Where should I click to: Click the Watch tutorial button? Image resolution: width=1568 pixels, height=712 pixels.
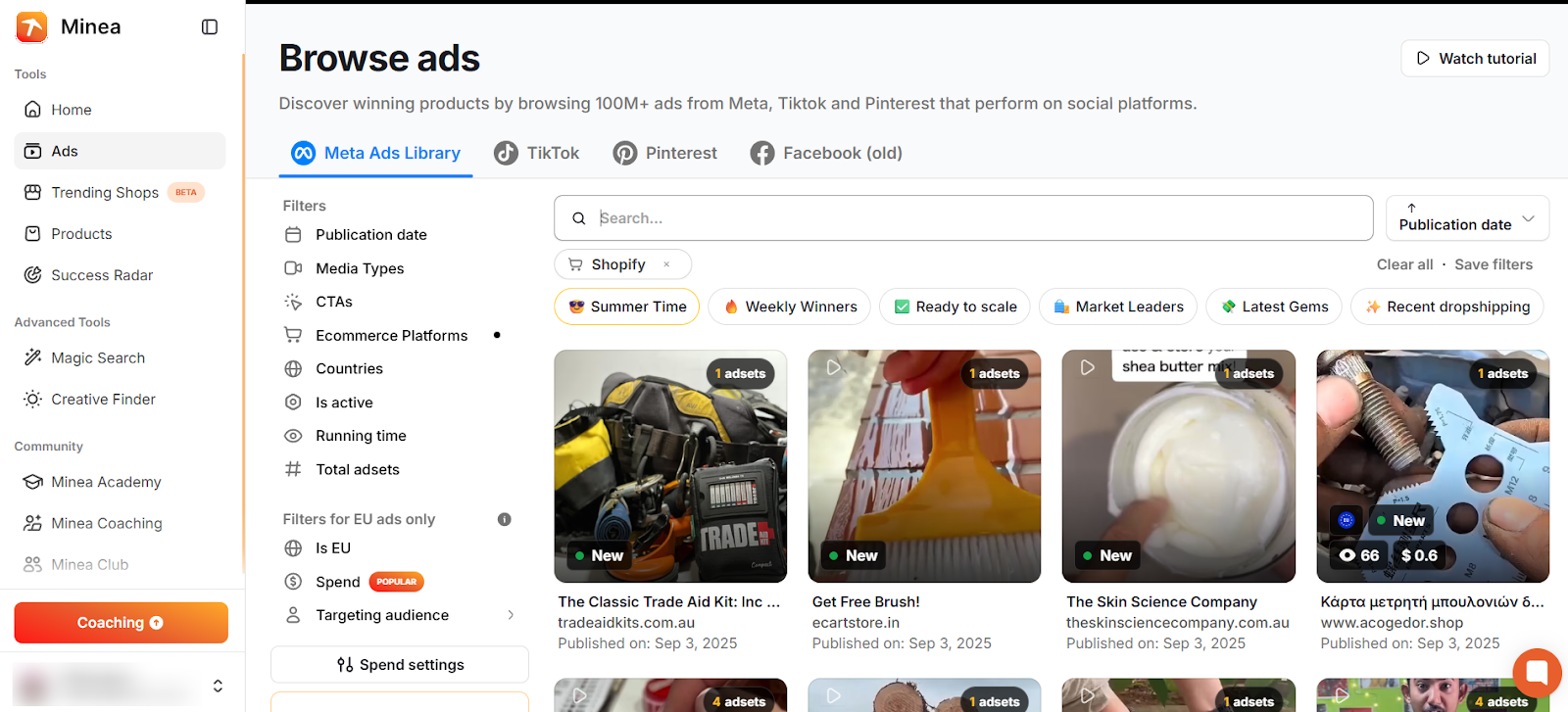[x=1475, y=59]
